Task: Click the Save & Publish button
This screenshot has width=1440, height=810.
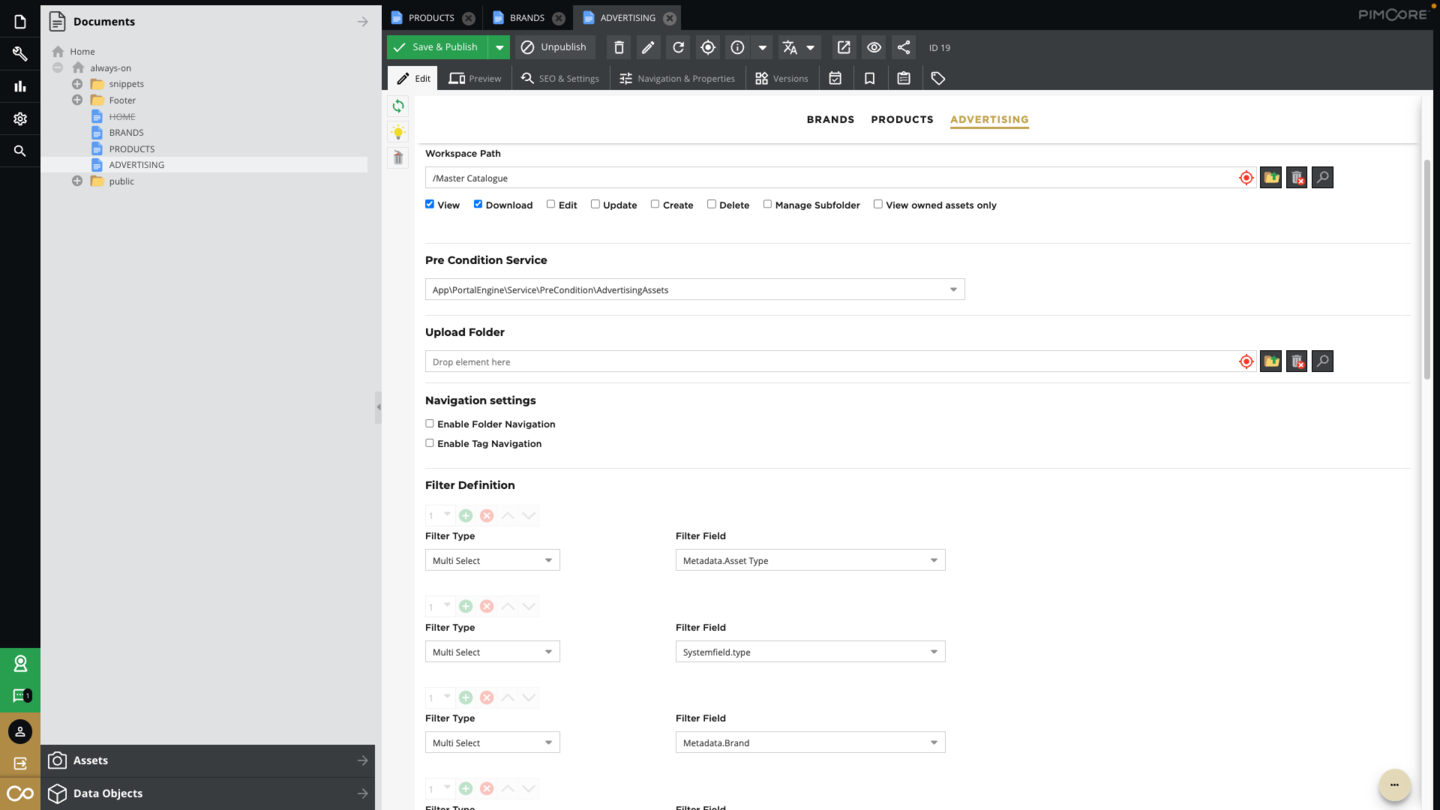Action: [437, 47]
